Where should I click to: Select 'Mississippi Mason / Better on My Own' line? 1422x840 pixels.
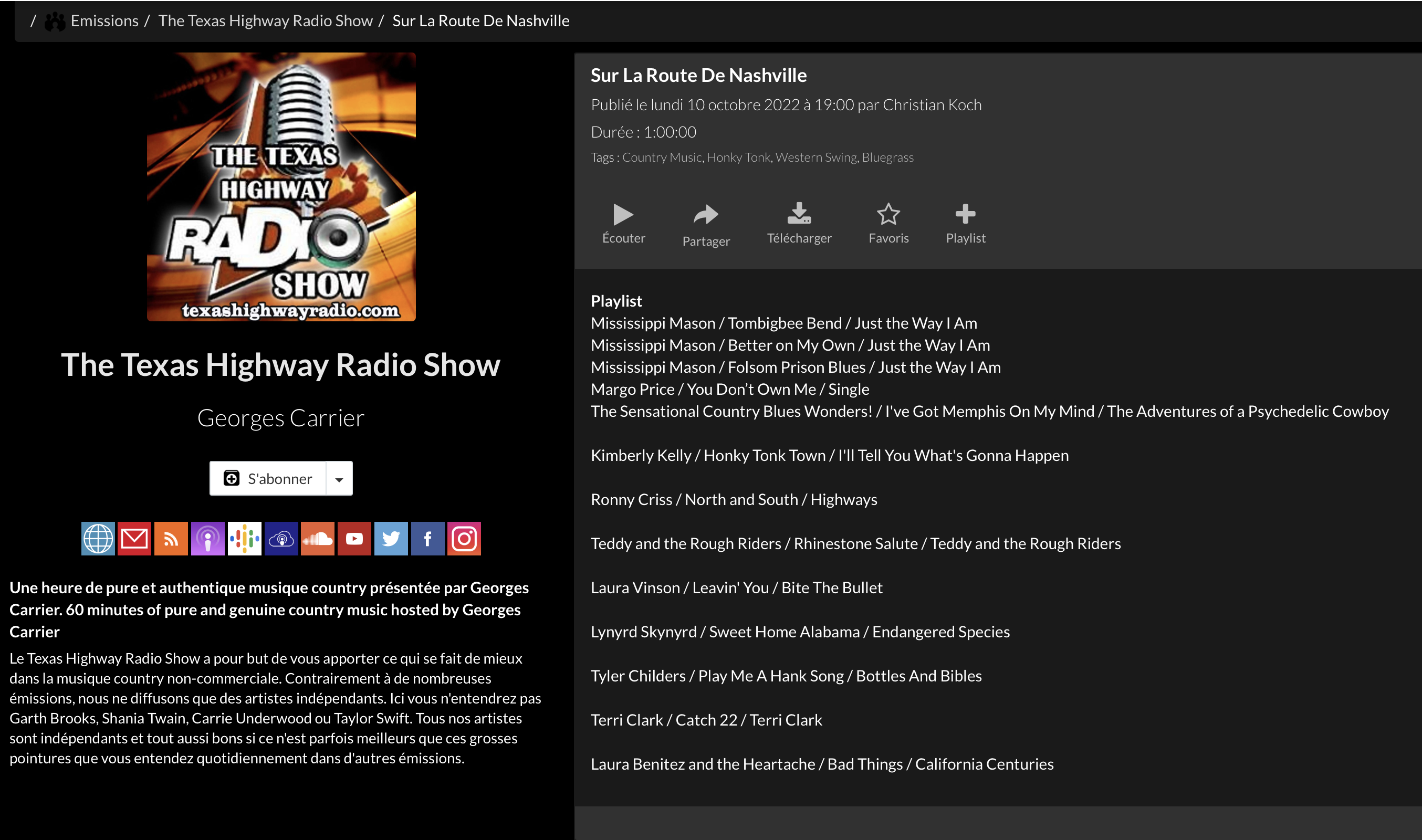(790, 345)
